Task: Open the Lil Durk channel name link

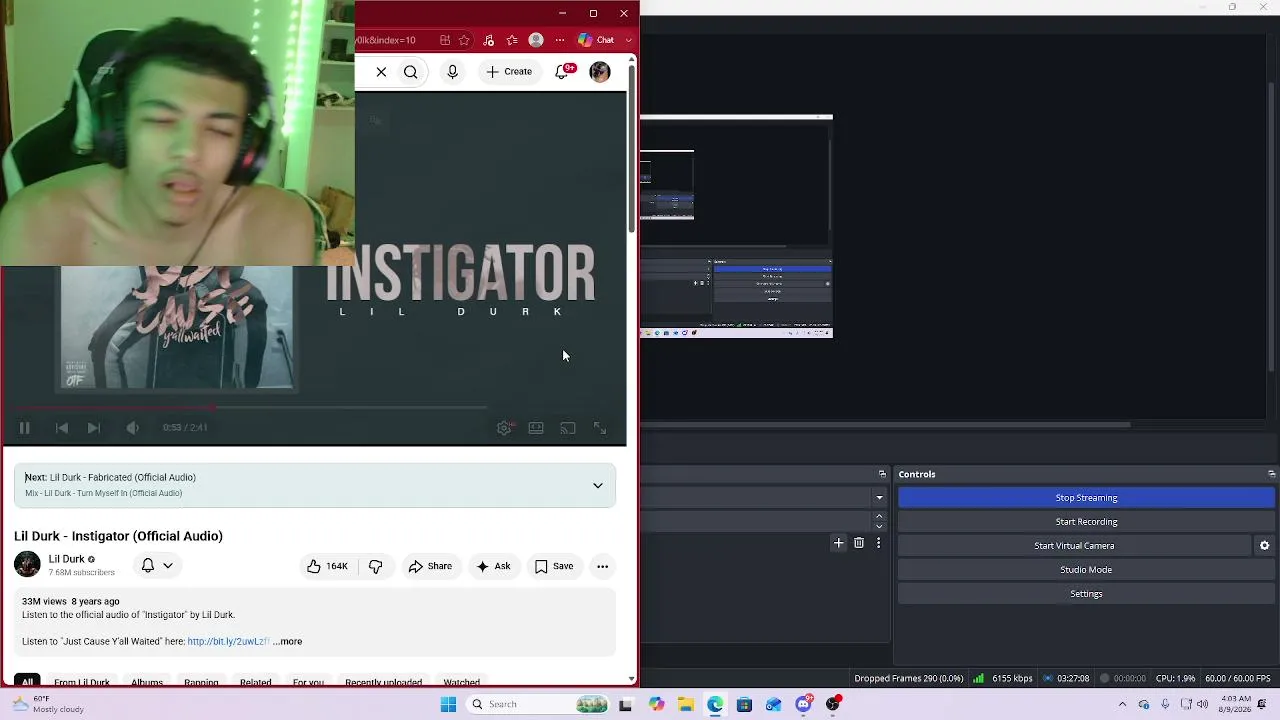Action: tap(67, 559)
